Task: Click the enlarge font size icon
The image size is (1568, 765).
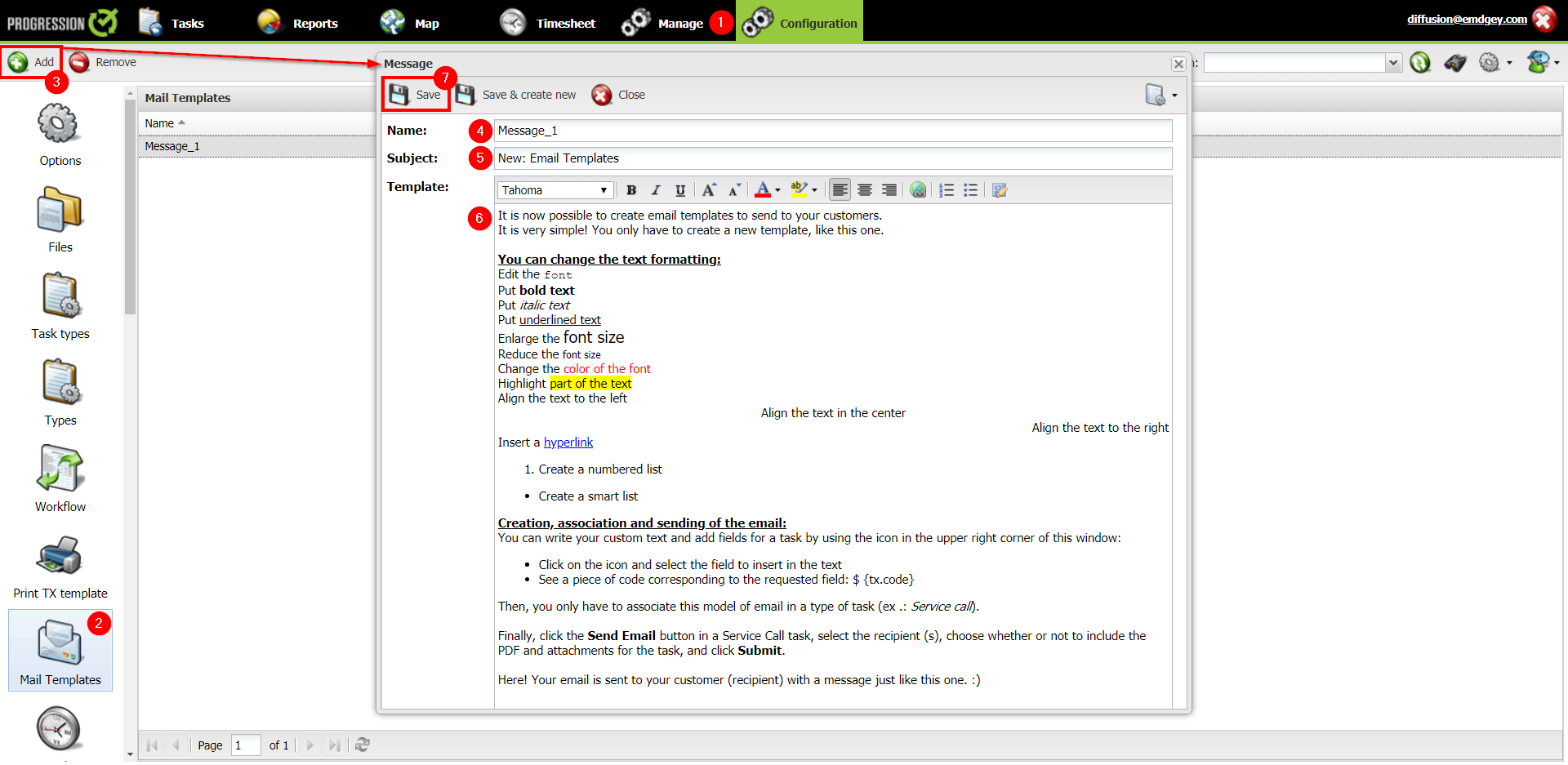Action: click(x=709, y=190)
